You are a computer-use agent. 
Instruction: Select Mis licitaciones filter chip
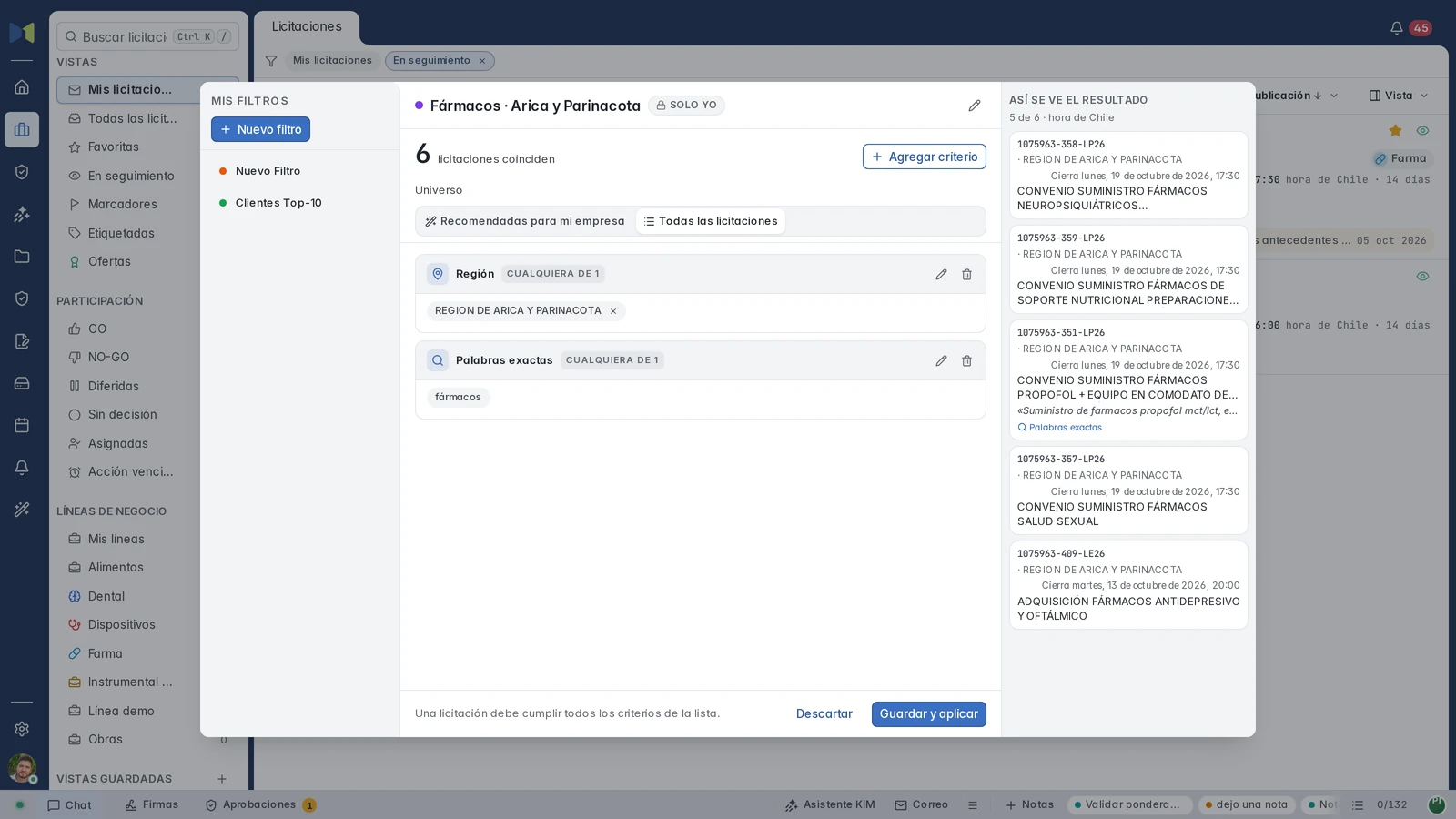(332, 61)
